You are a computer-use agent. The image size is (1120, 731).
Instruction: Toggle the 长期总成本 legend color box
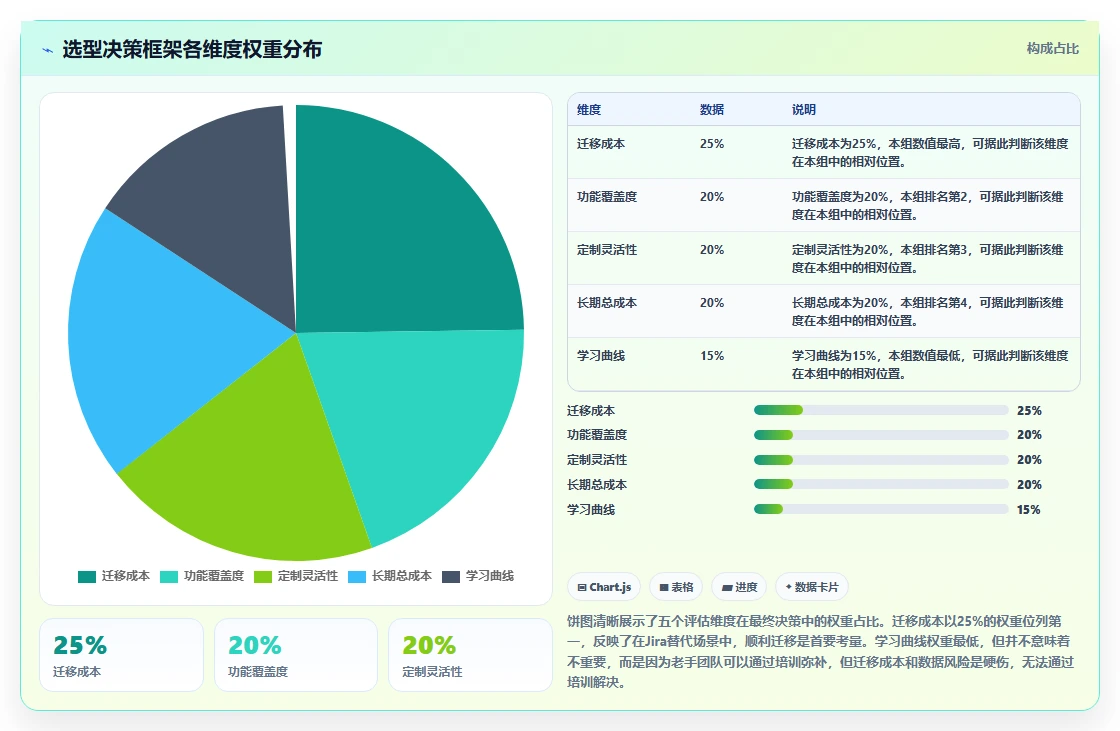click(357, 577)
